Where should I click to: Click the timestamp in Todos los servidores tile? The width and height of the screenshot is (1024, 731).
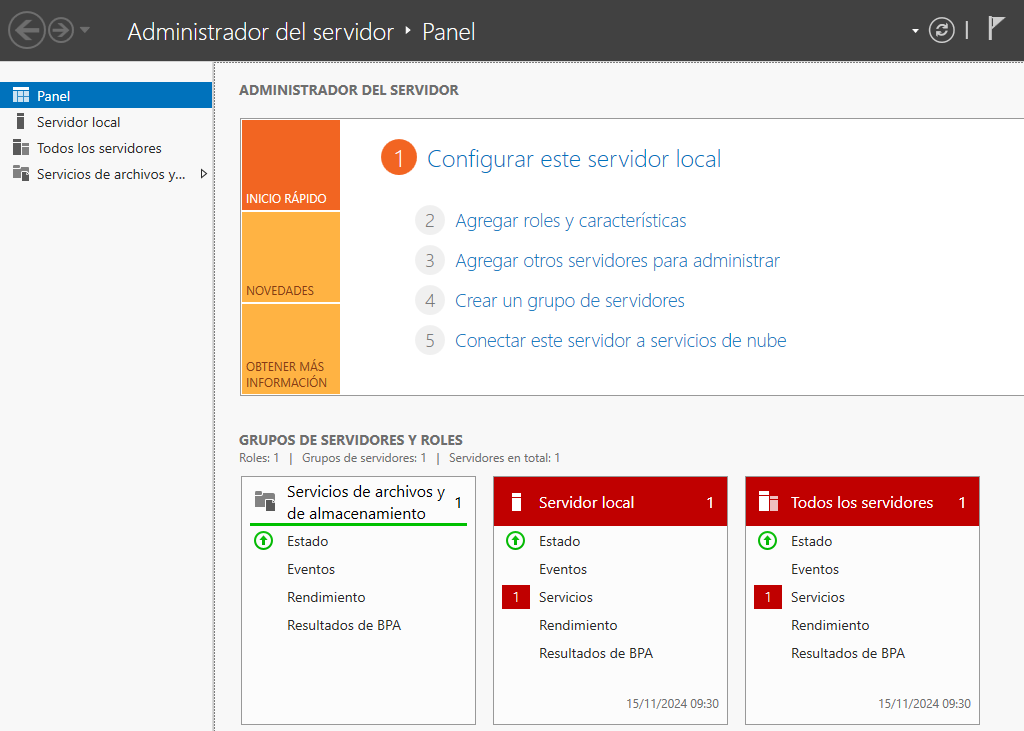(x=924, y=704)
